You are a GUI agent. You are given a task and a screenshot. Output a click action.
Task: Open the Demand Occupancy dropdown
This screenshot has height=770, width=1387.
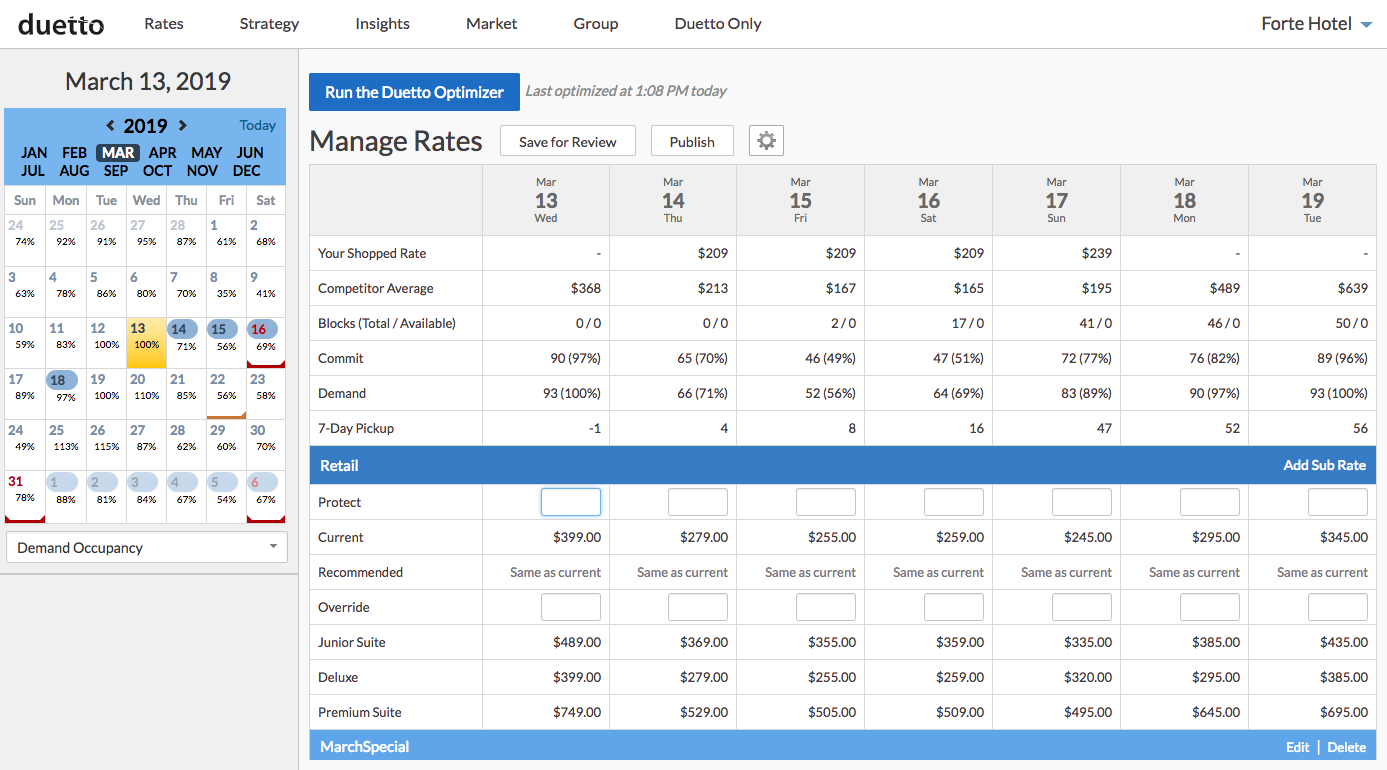(x=146, y=547)
